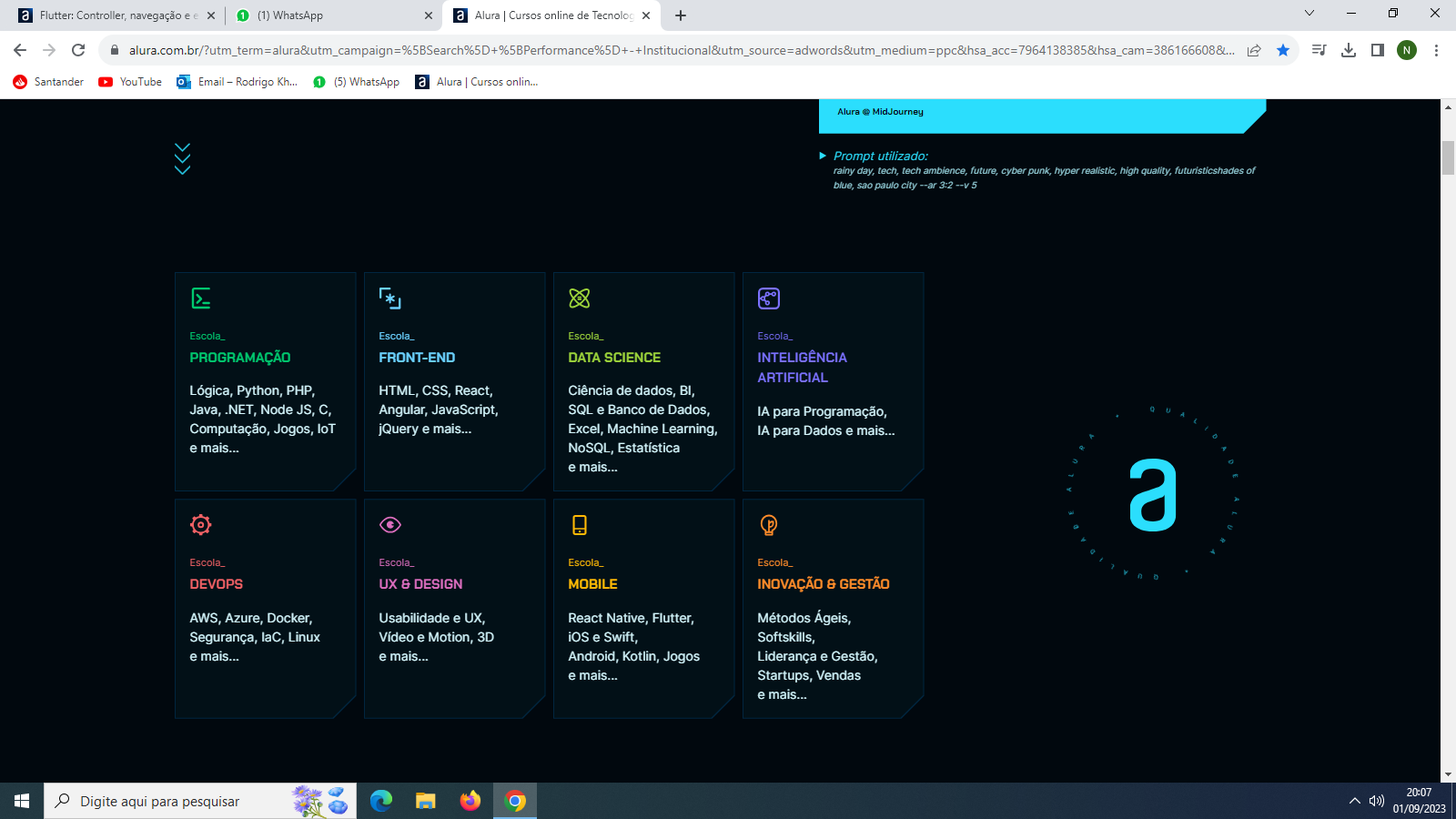
Task: Open a new browser tab
Action: coord(681,15)
